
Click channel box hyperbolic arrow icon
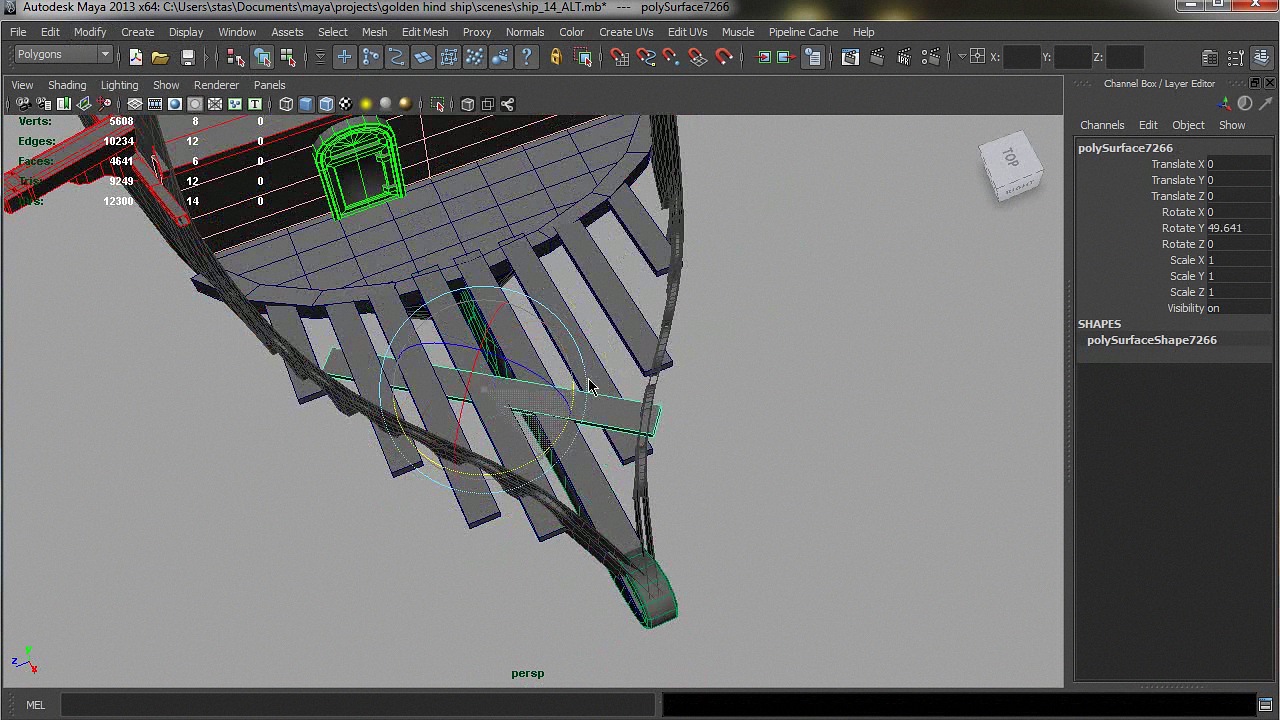tap(1265, 104)
